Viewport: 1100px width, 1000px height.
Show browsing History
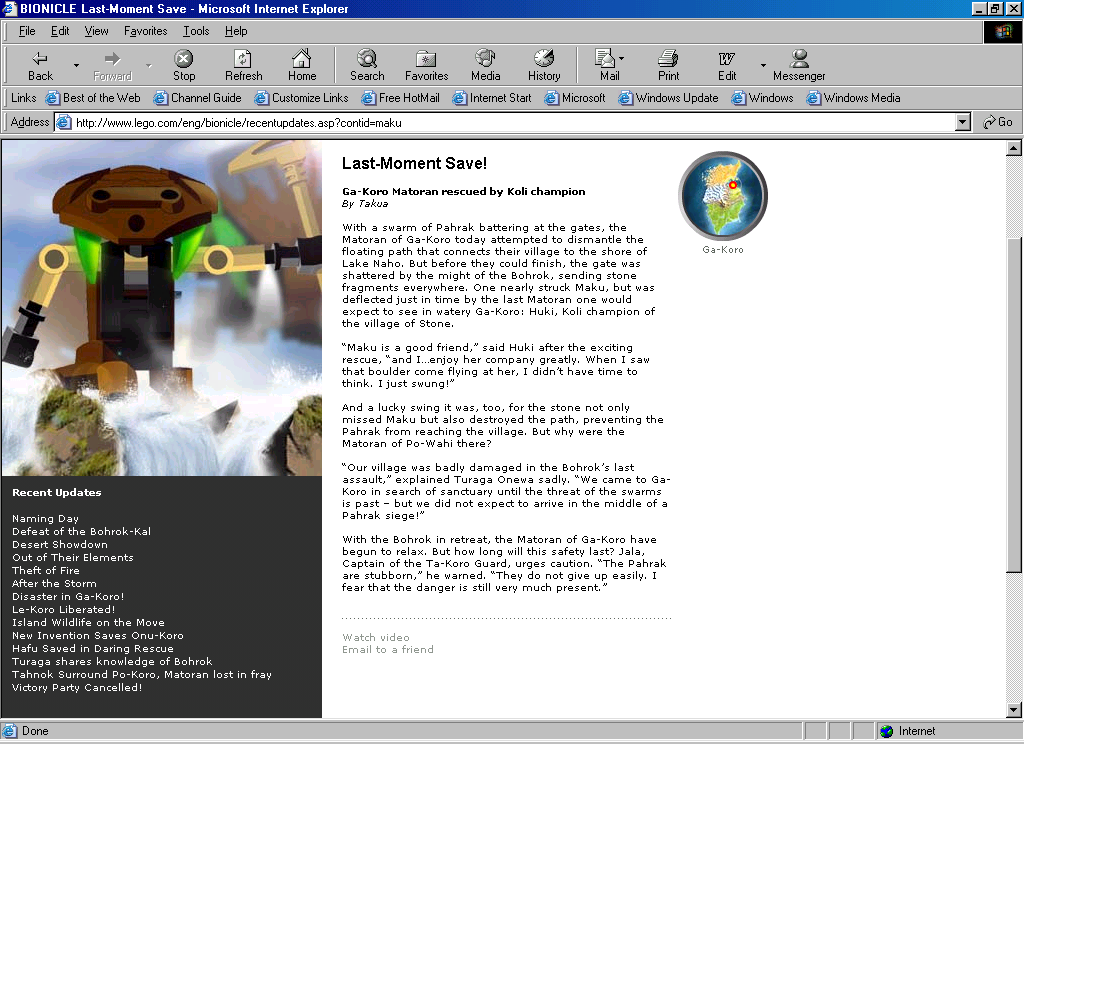pyautogui.click(x=544, y=66)
